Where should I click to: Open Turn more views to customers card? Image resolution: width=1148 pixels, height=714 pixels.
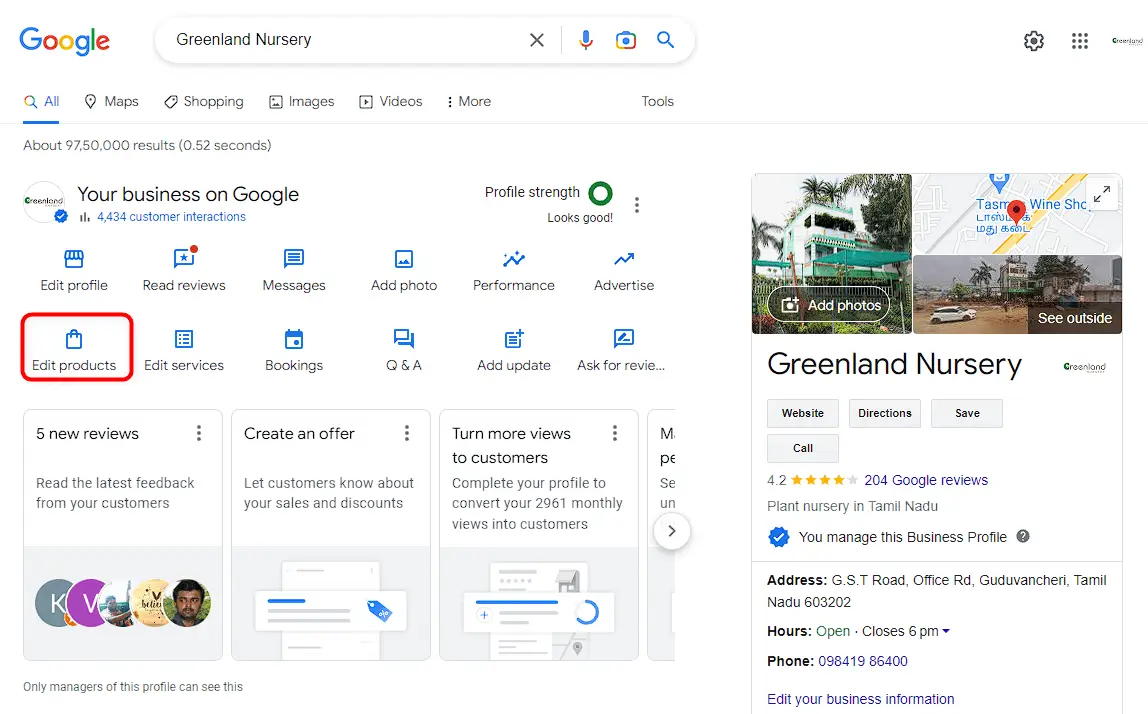point(539,535)
